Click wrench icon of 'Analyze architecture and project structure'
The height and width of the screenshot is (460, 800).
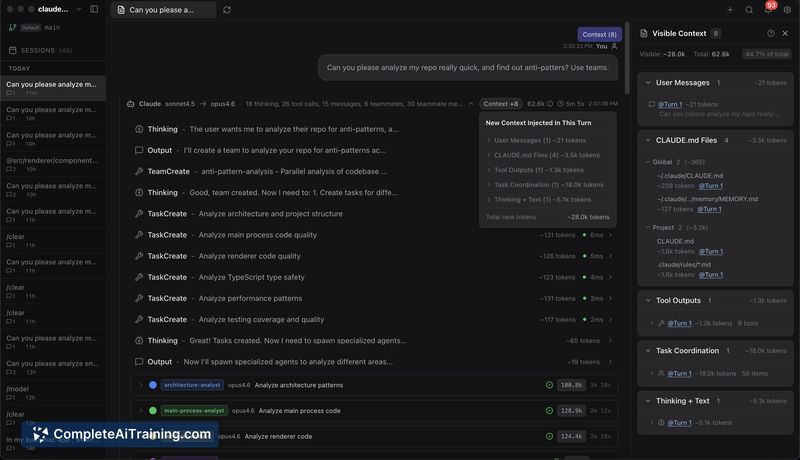[139, 214]
